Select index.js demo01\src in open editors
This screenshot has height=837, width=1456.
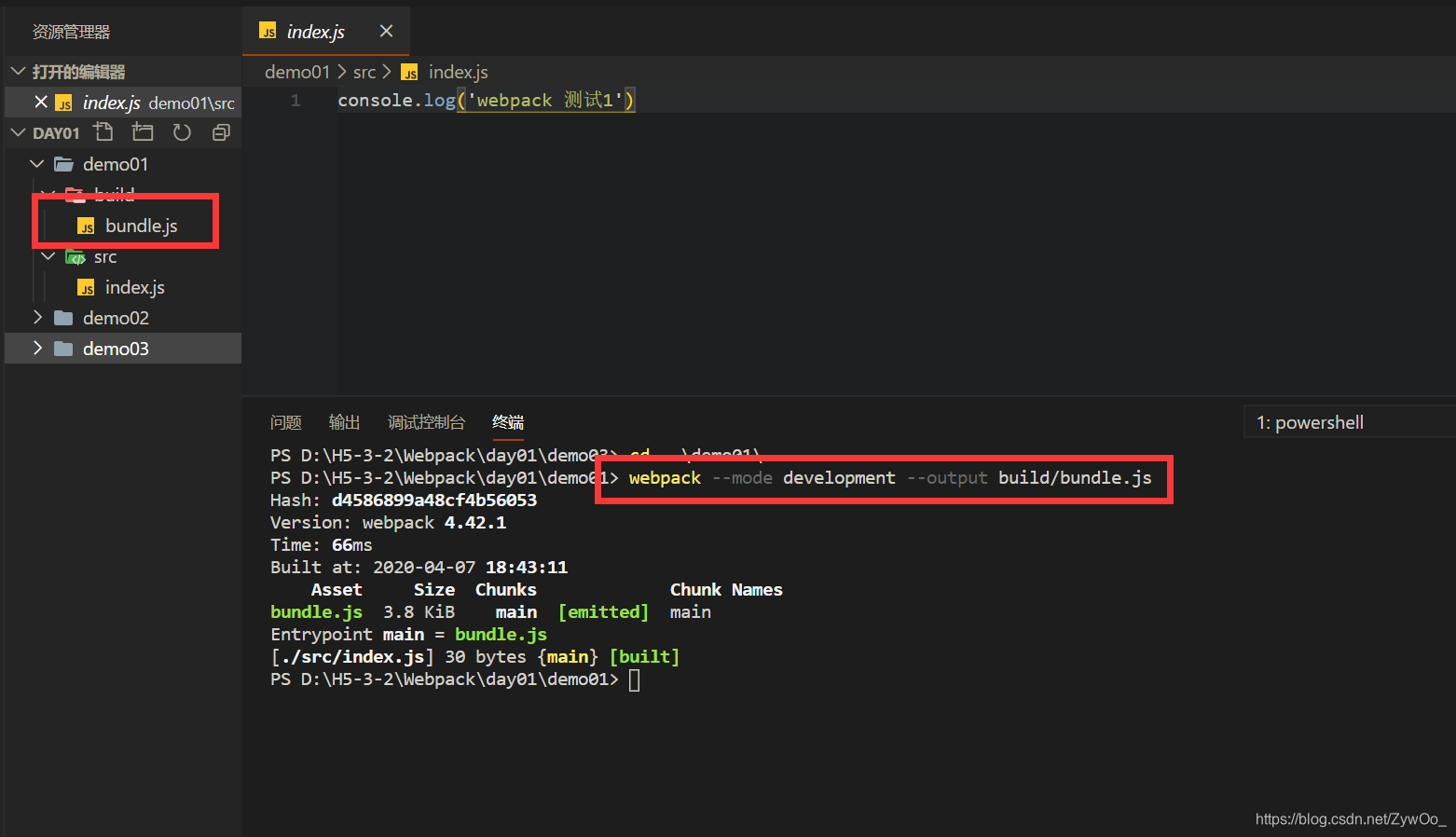(x=123, y=103)
